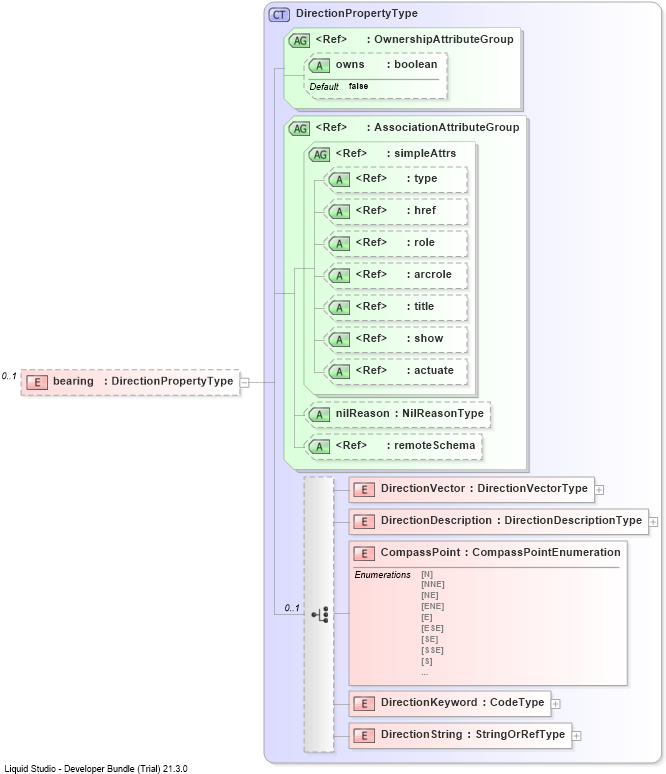This screenshot has height=774, width=666.
Task: Click the AG icon beside AssociationAttributeGroup
Action: pyautogui.click(x=299, y=129)
